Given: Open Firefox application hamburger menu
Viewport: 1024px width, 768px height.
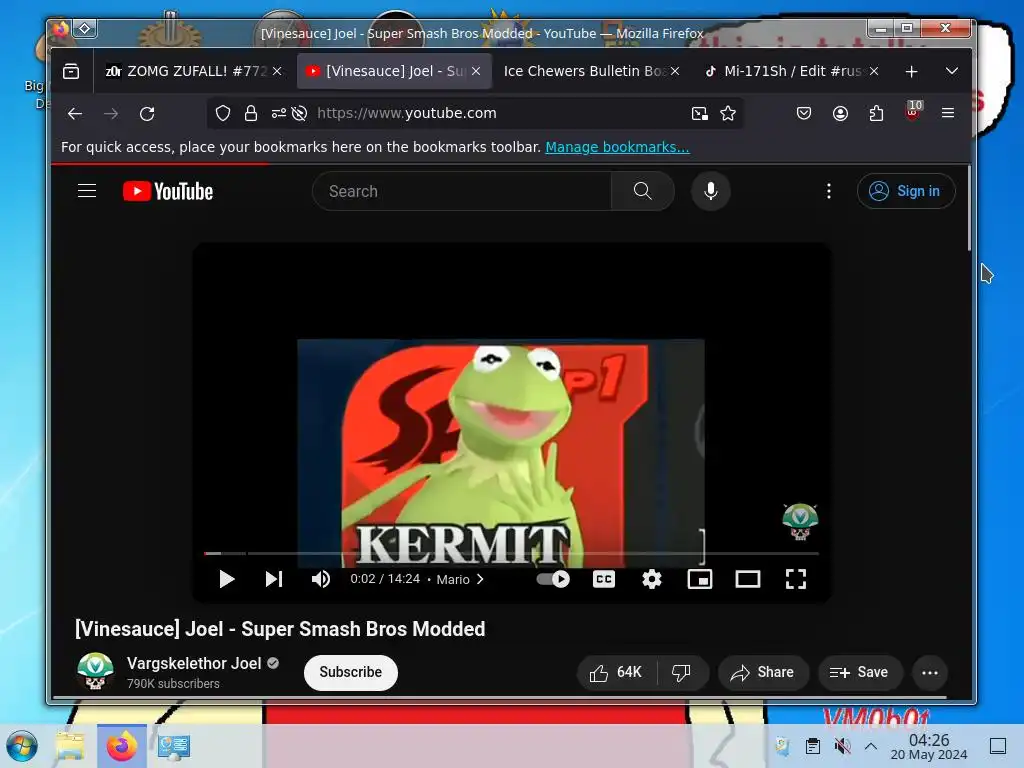Looking at the screenshot, I should [948, 114].
